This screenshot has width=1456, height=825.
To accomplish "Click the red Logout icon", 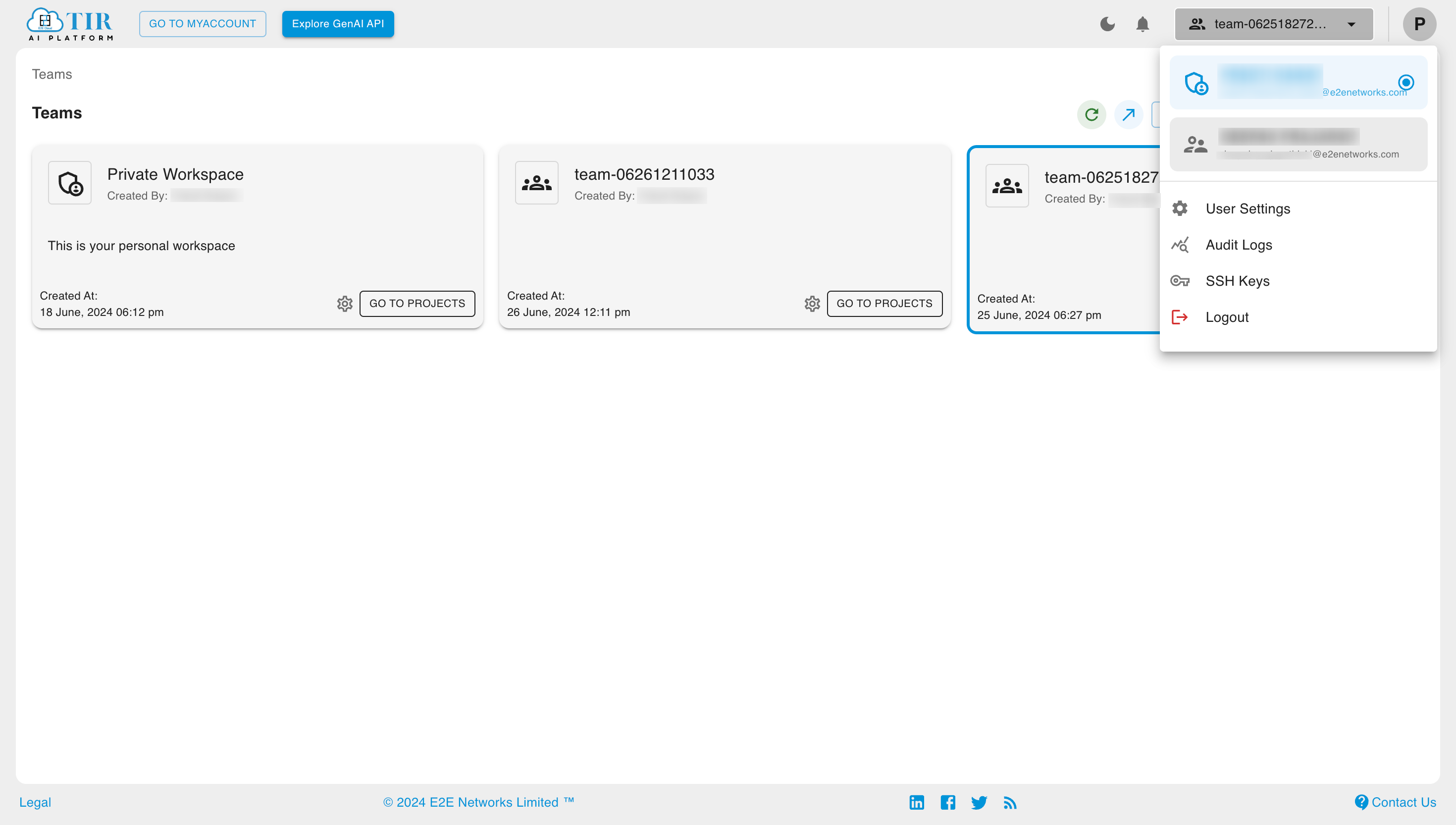I will [1180, 317].
